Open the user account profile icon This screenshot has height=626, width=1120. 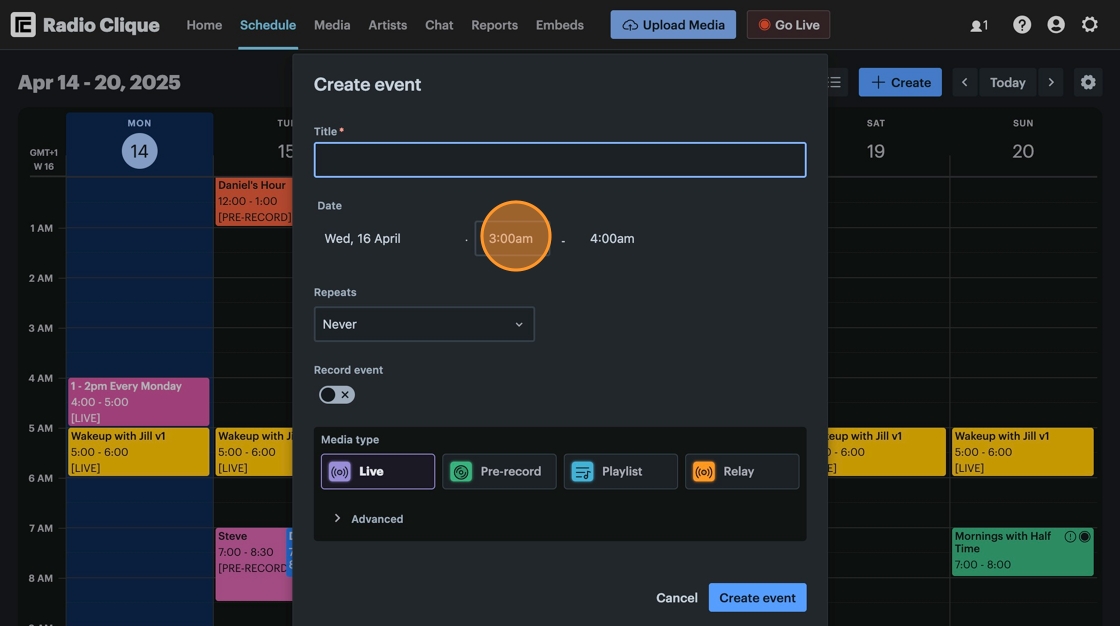point(1056,25)
